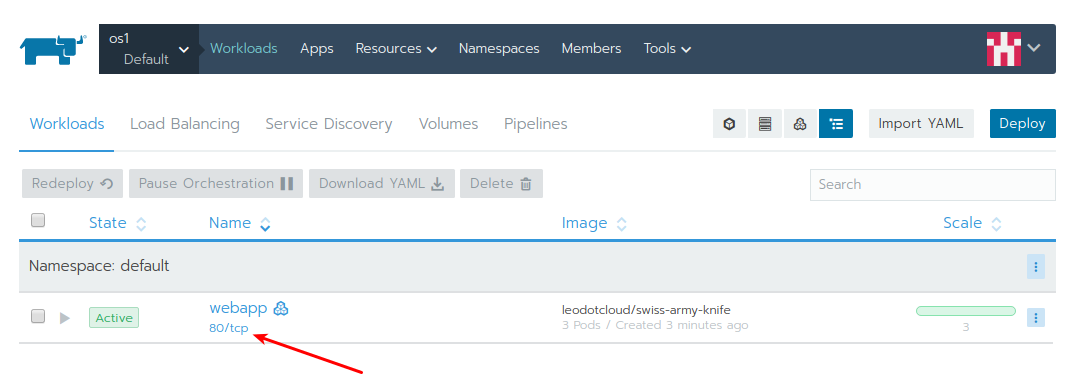Expand the webapp row triangle
This screenshot has width=1076, height=387.
pos(65,318)
